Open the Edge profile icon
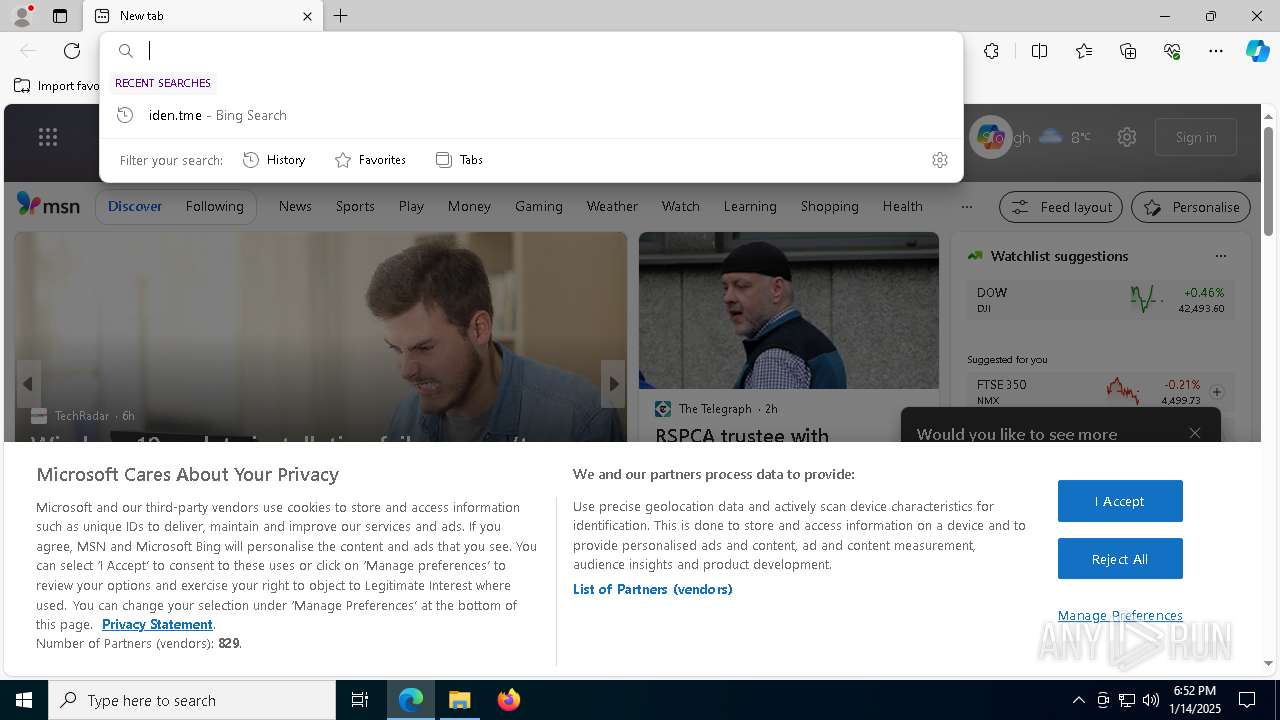The width and height of the screenshot is (1280, 720). click(21, 16)
